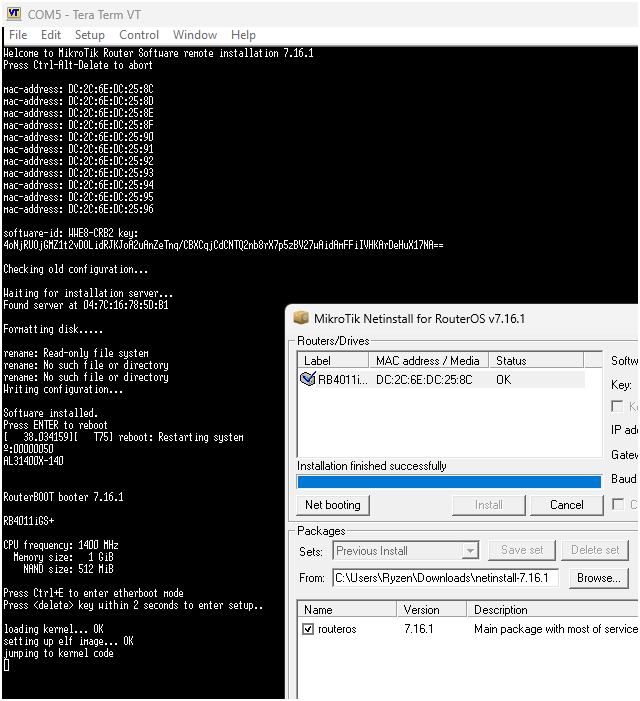Click the 'Memory size: 1 GiB' terminal line

click(63, 557)
